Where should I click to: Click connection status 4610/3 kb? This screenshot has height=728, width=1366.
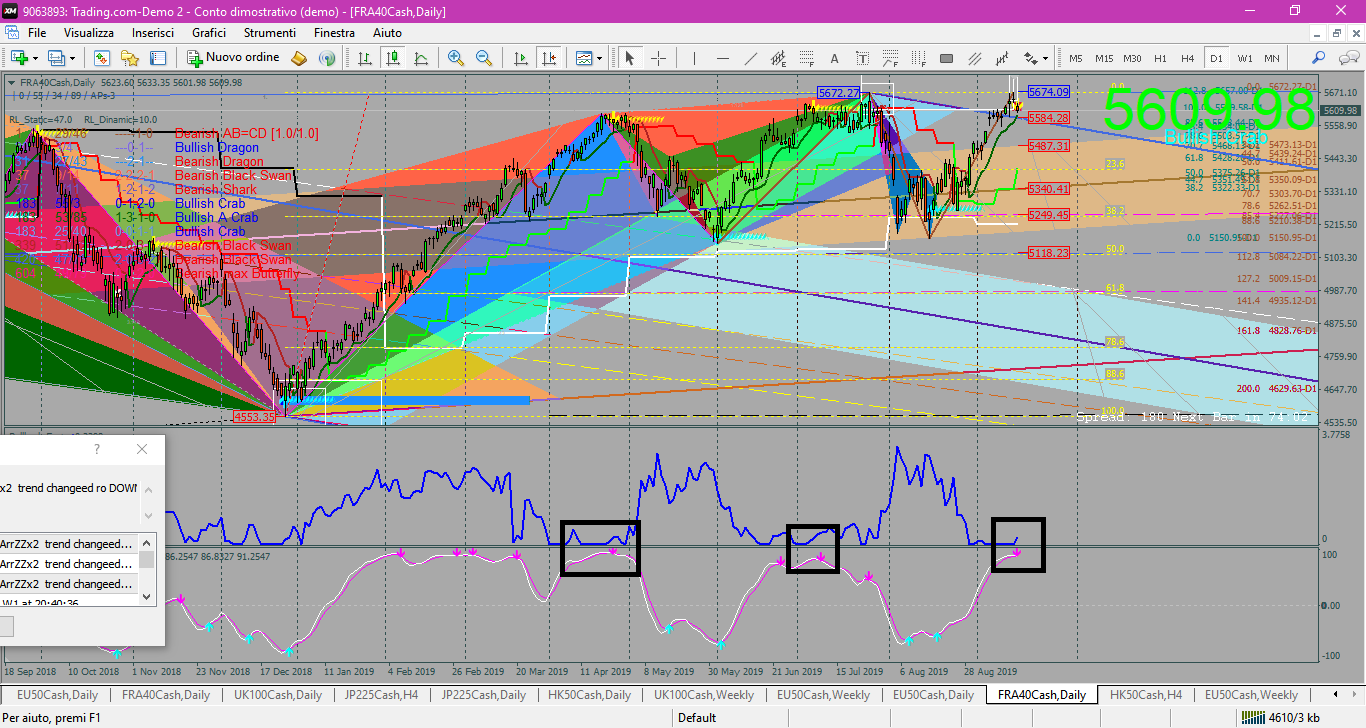[x=1281, y=718]
